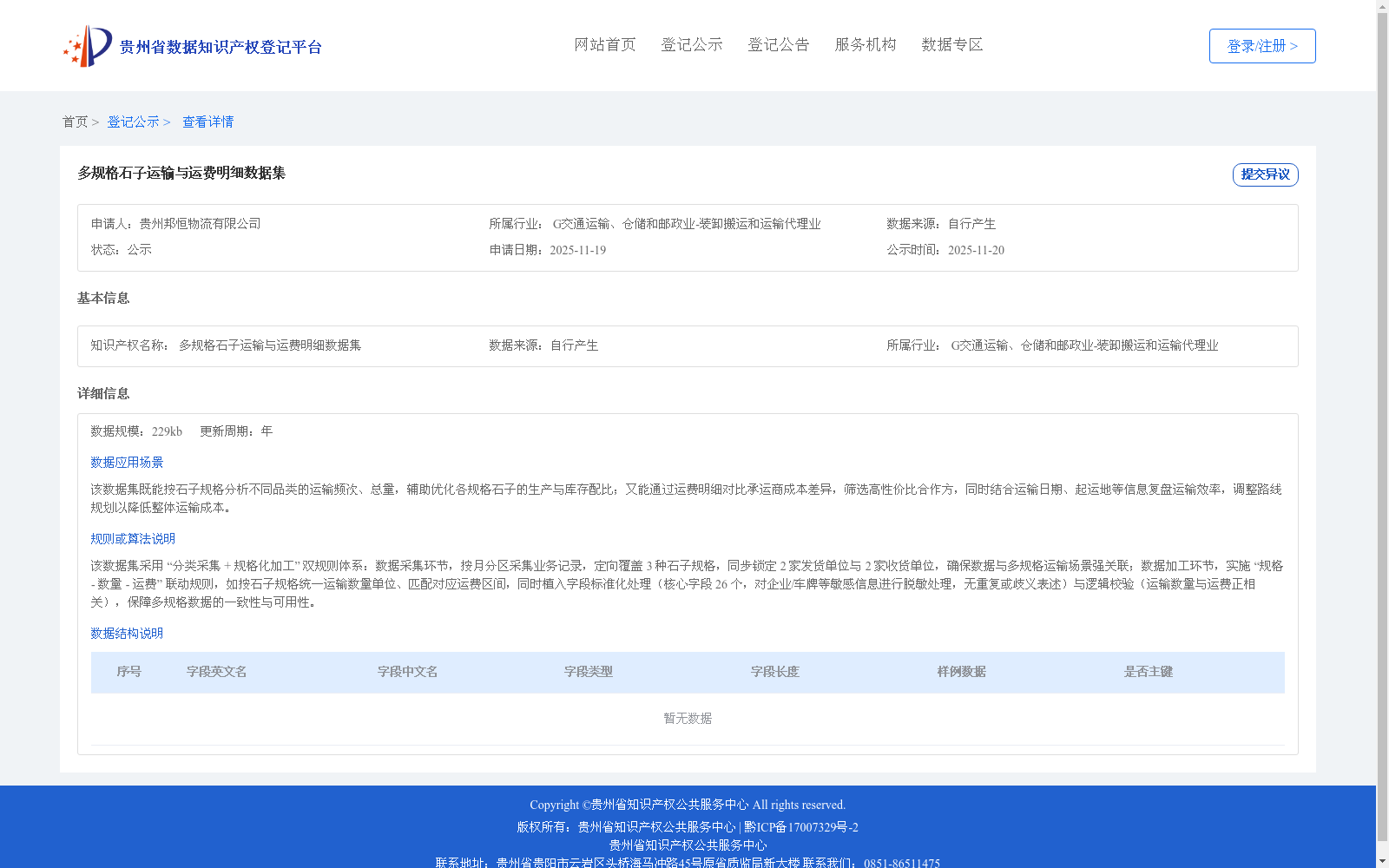Click the scrollbar down arrow

(x=1383, y=862)
